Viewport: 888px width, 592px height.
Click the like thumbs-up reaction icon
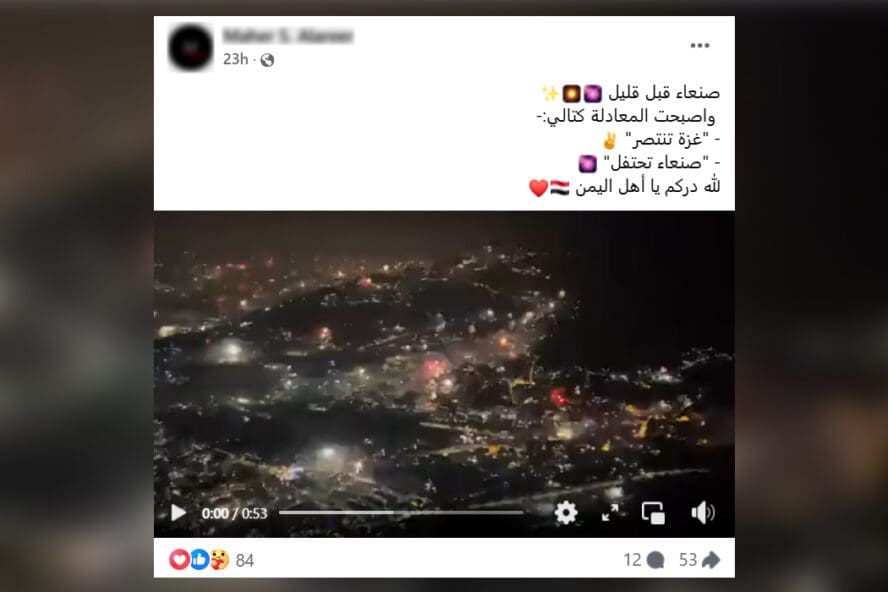click(x=199, y=560)
